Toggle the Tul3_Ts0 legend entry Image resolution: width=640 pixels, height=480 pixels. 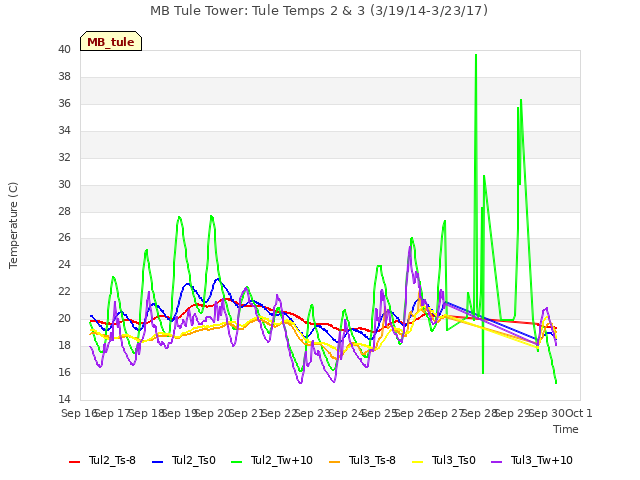pos(444,460)
